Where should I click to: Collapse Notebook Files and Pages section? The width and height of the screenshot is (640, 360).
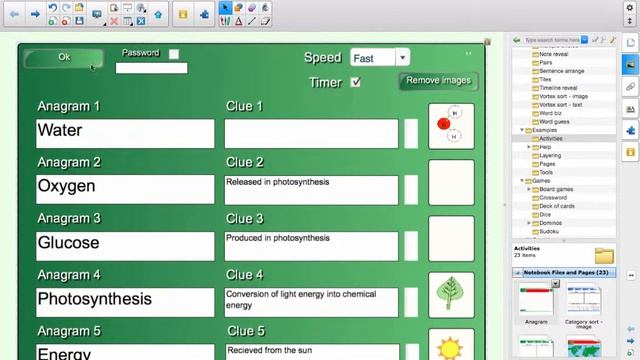(x=518, y=273)
